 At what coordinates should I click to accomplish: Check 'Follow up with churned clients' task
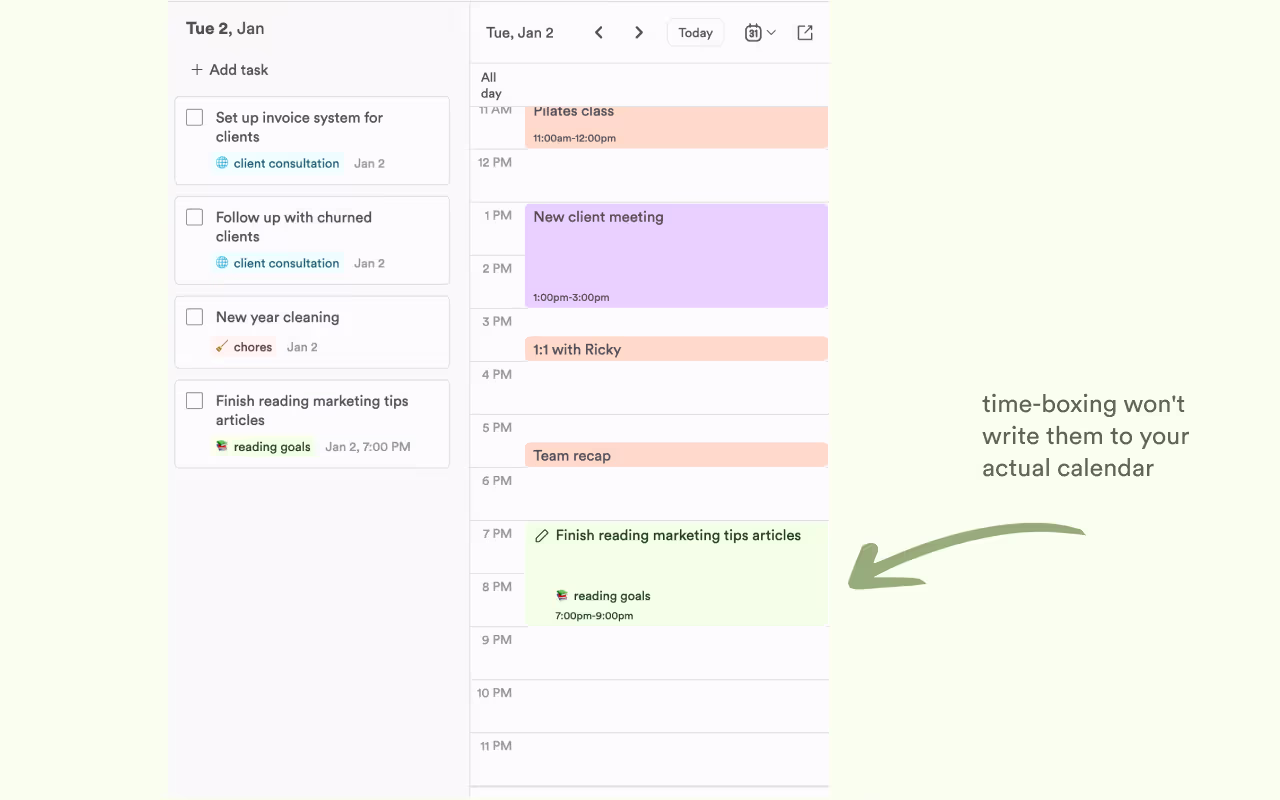(195, 218)
